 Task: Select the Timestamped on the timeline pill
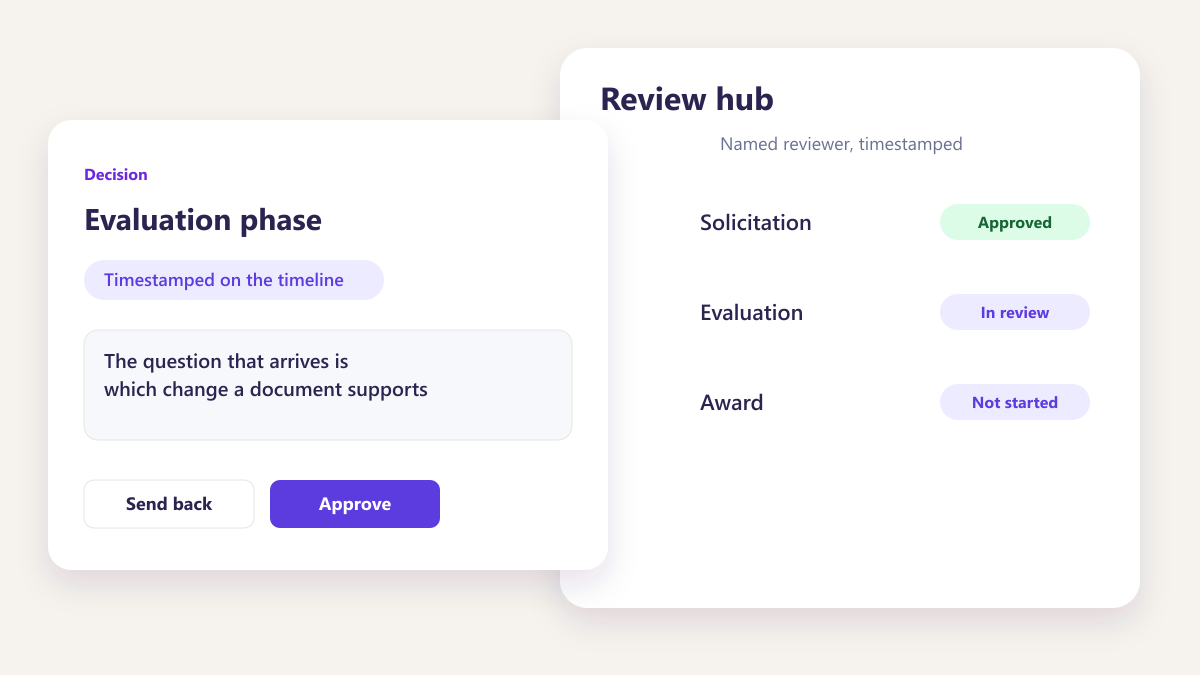click(x=234, y=280)
